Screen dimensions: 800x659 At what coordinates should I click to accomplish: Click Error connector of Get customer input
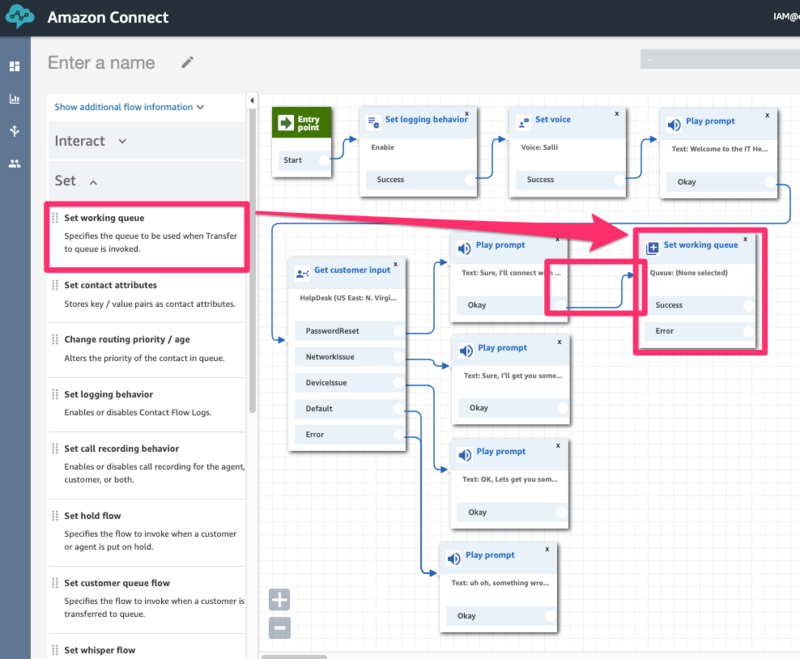(399, 434)
